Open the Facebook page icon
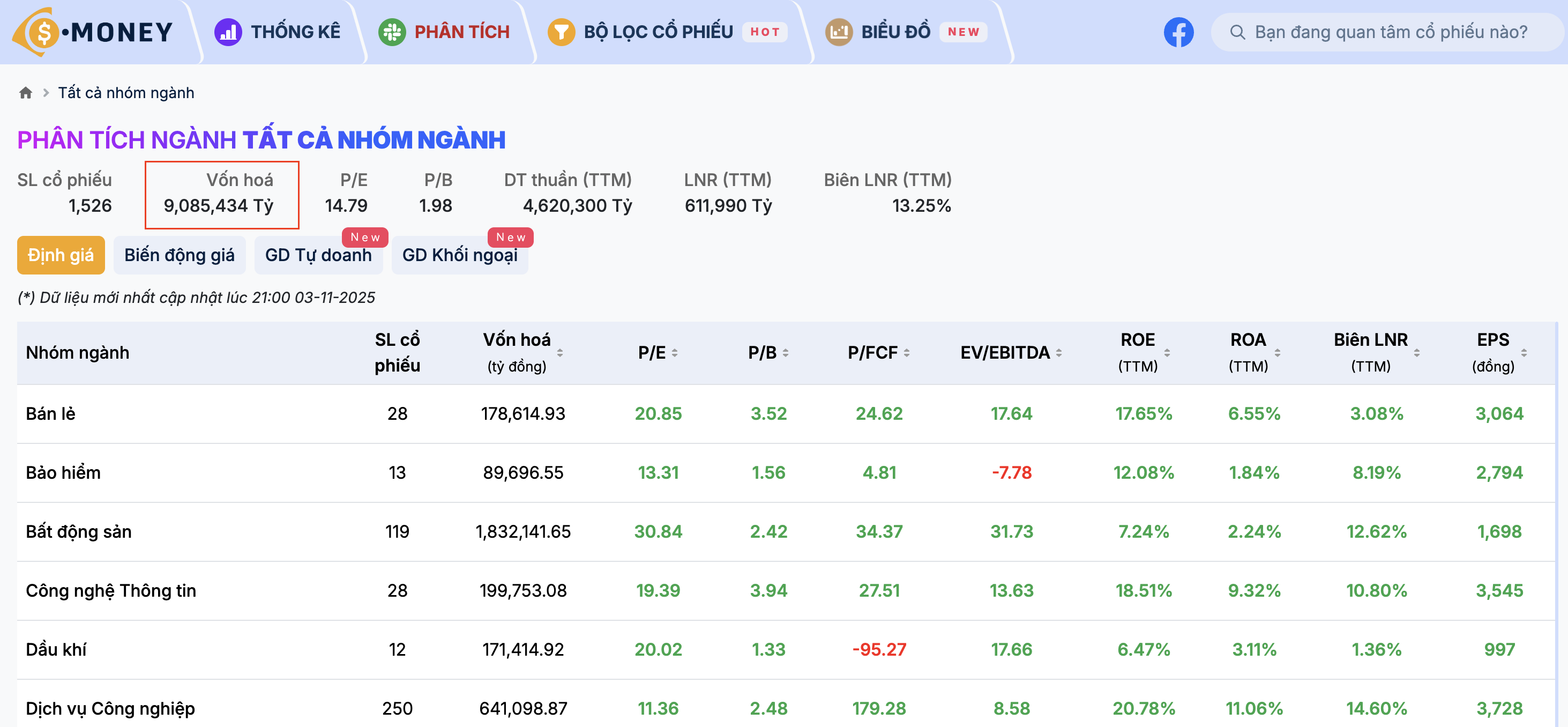1568x727 pixels. pos(1178,32)
